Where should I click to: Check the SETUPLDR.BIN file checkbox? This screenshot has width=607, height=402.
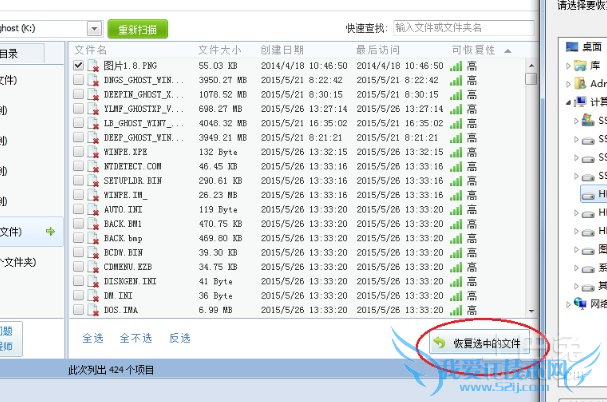(78, 180)
